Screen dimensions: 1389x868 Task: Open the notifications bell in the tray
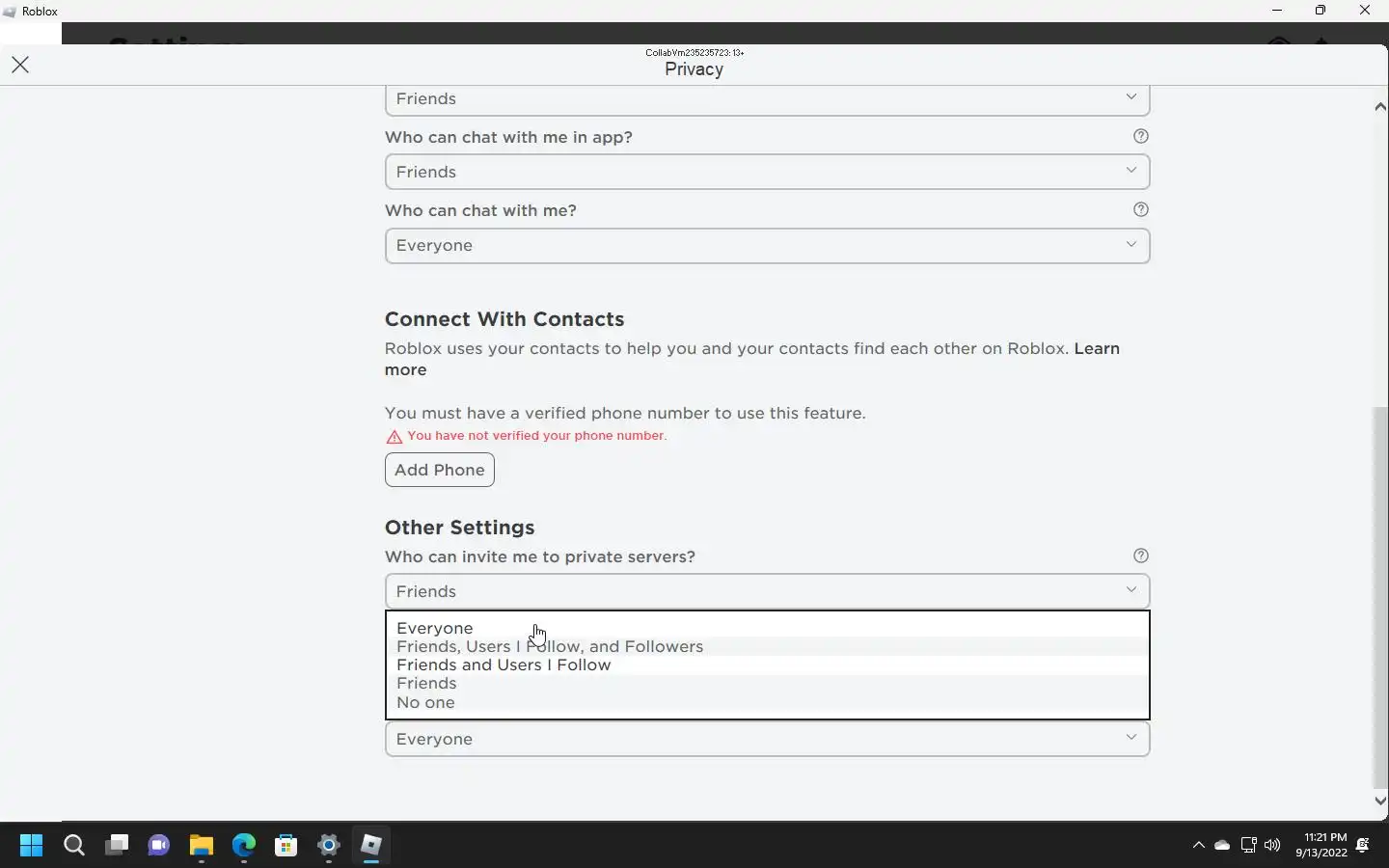(1363, 846)
